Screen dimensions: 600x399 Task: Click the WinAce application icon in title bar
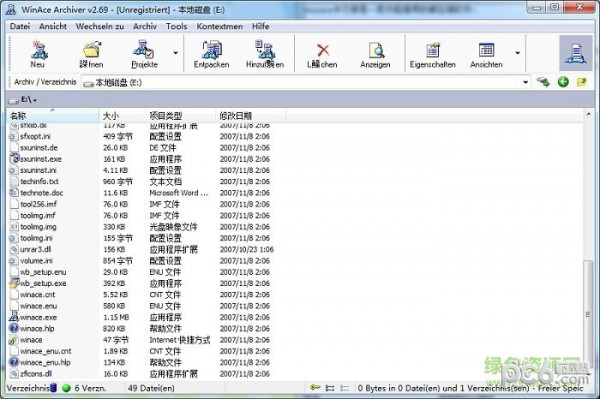click(x=11, y=9)
